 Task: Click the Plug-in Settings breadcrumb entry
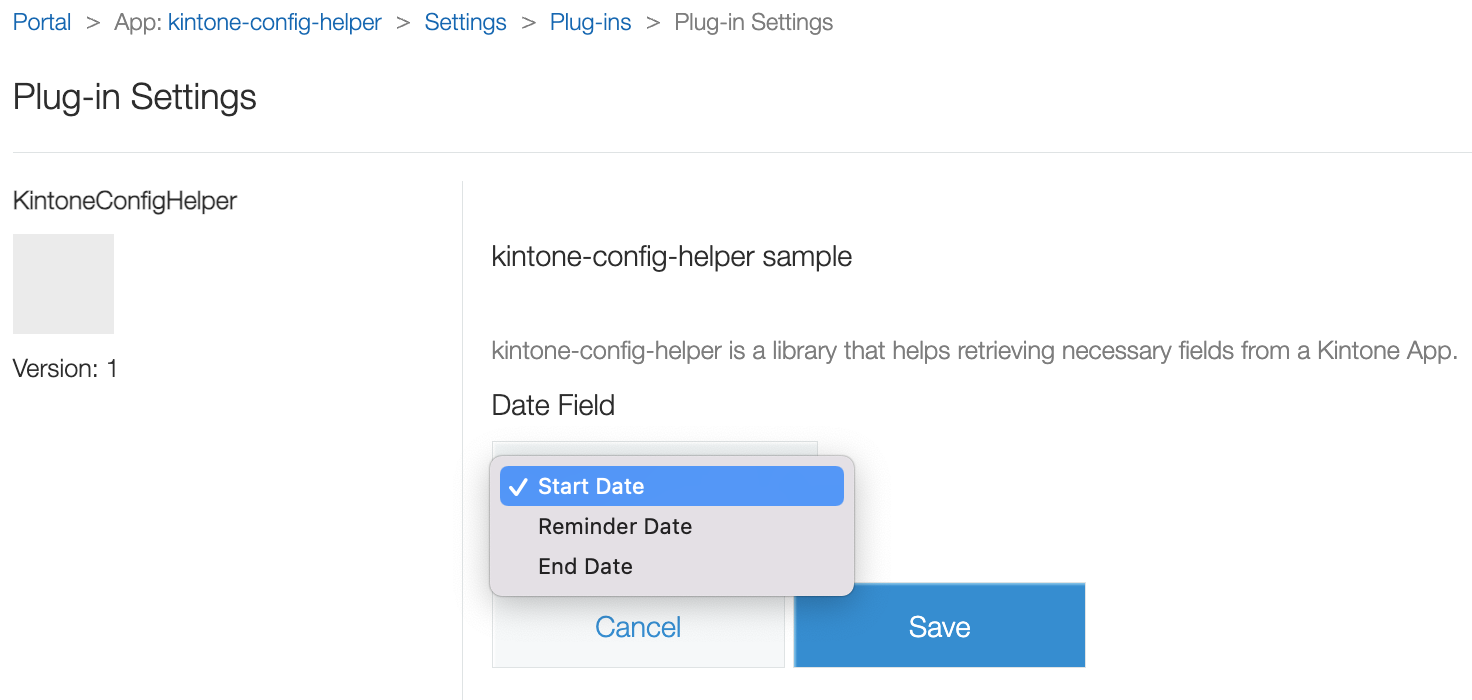coord(753,22)
